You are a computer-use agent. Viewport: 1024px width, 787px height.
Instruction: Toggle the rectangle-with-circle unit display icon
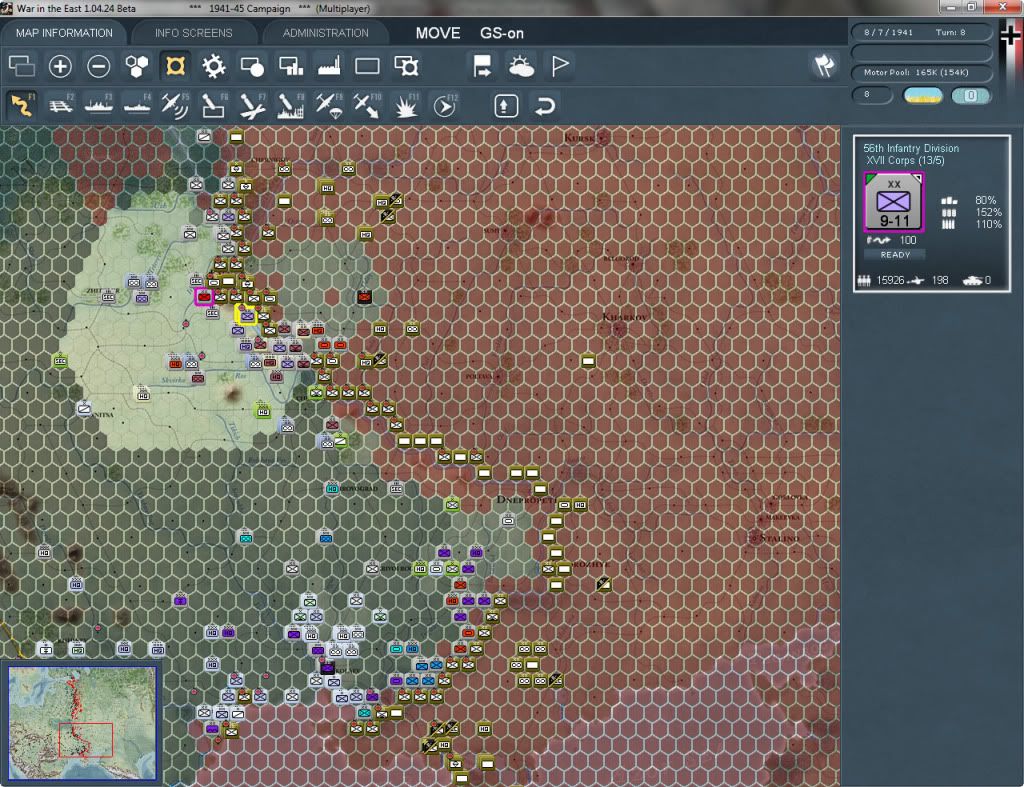click(252, 66)
